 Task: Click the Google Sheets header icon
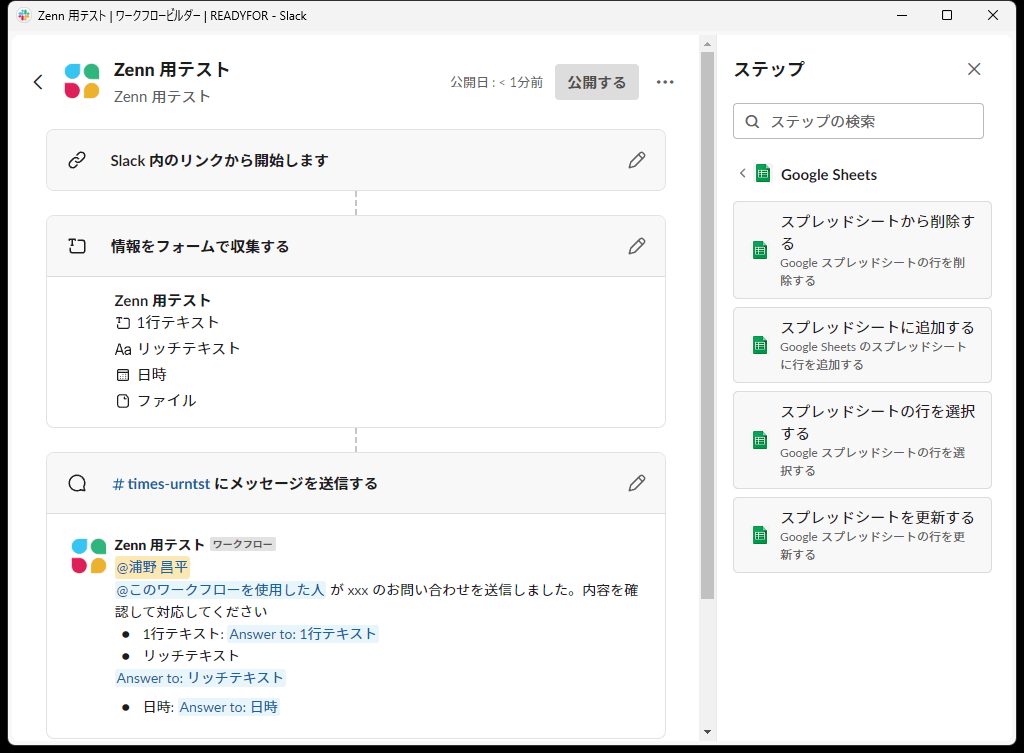[x=763, y=174]
